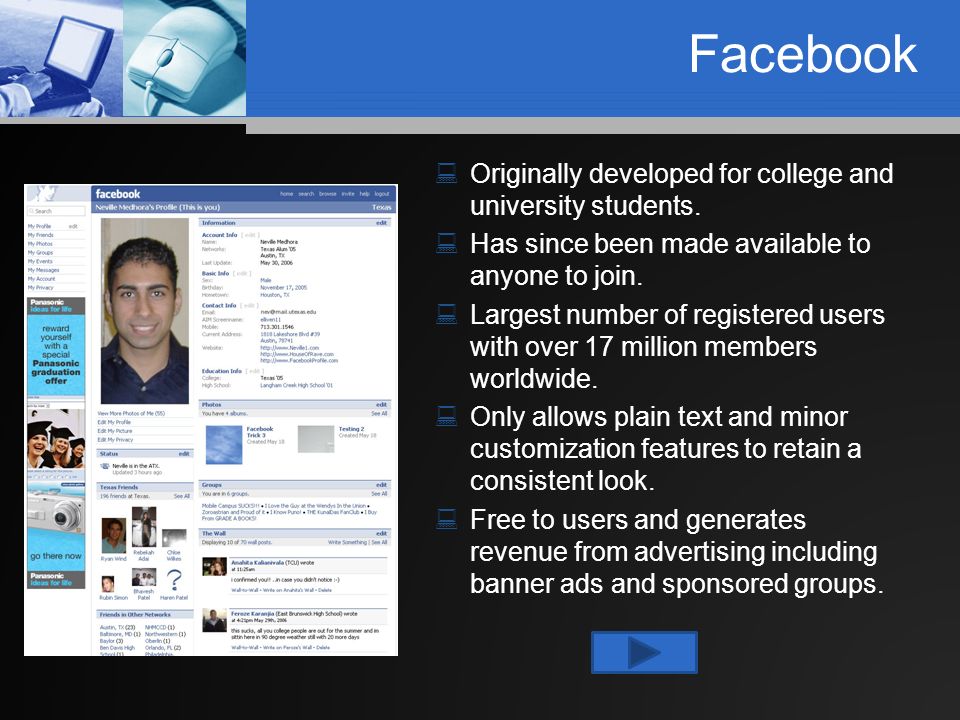Open 'My Messages' in facebook sidebar
The image size is (960, 720).
click(43, 270)
